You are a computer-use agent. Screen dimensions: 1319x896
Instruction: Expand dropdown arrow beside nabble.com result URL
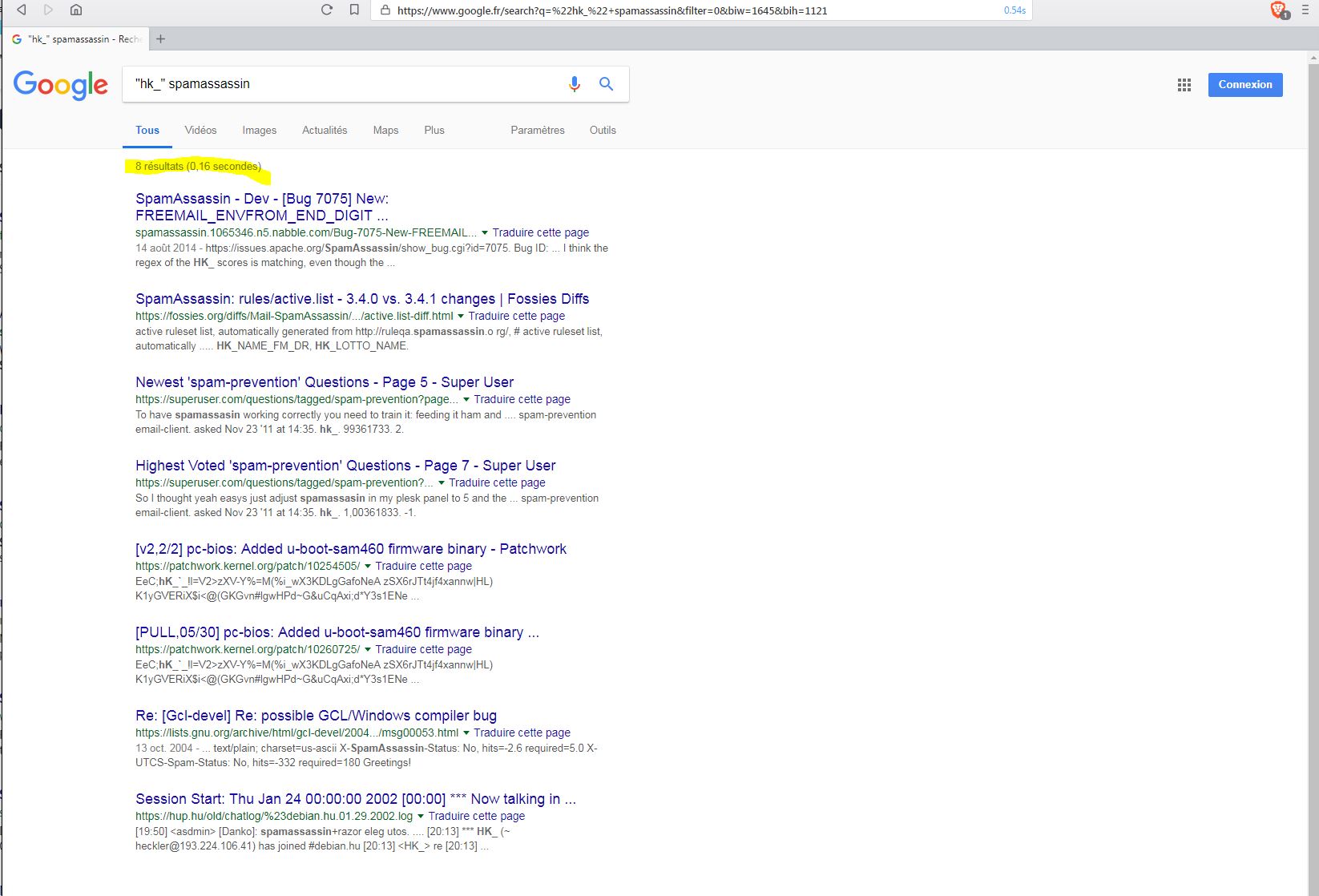[484, 233]
